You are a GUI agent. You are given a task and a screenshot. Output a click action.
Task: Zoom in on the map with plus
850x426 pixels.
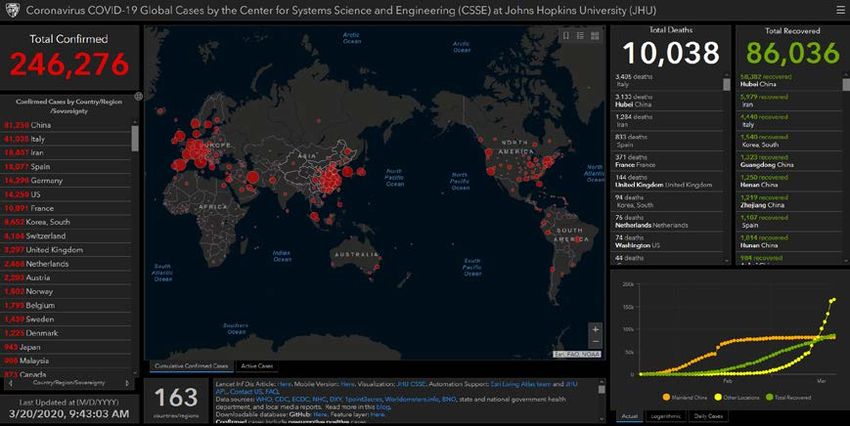595,330
